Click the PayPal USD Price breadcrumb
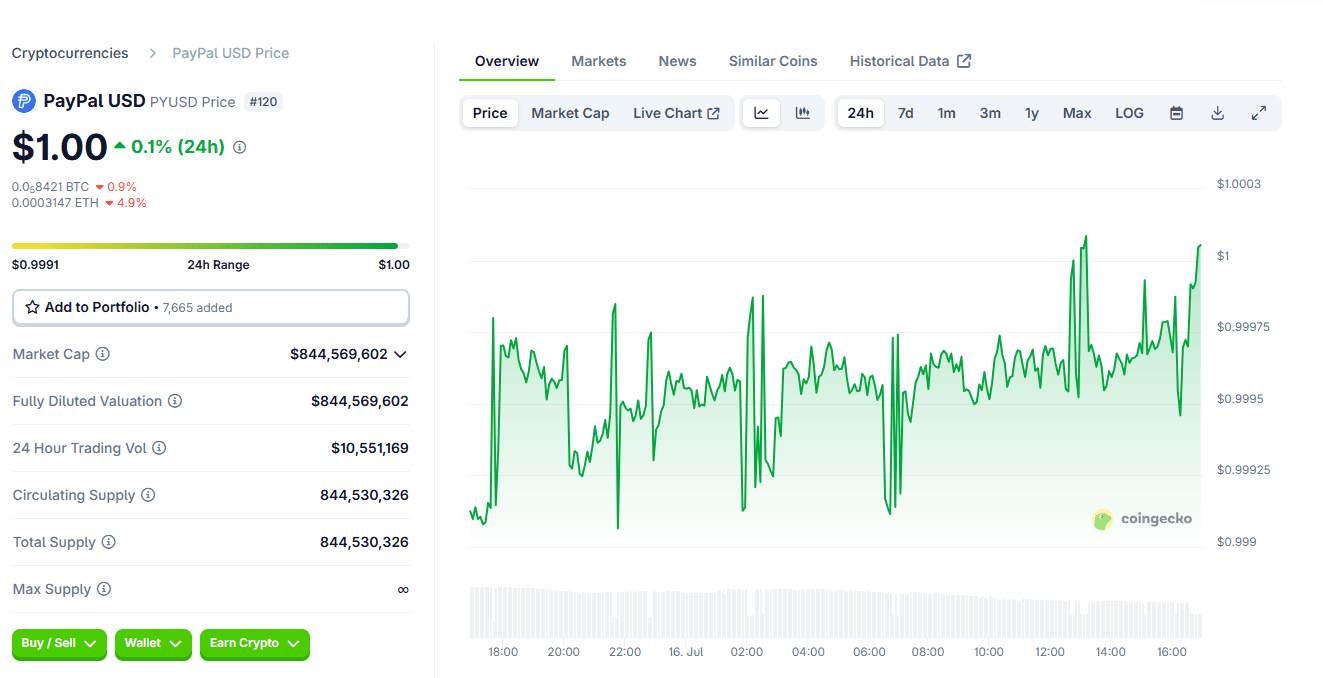This screenshot has height=678, width=1323. click(x=231, y=53)
